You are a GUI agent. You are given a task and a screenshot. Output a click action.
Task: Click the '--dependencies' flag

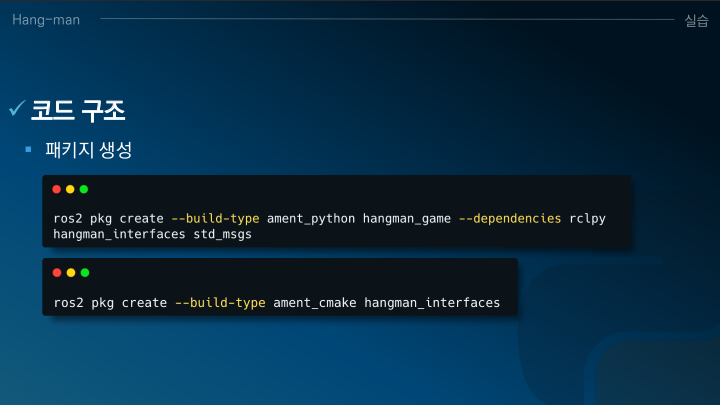pos(510,219)
